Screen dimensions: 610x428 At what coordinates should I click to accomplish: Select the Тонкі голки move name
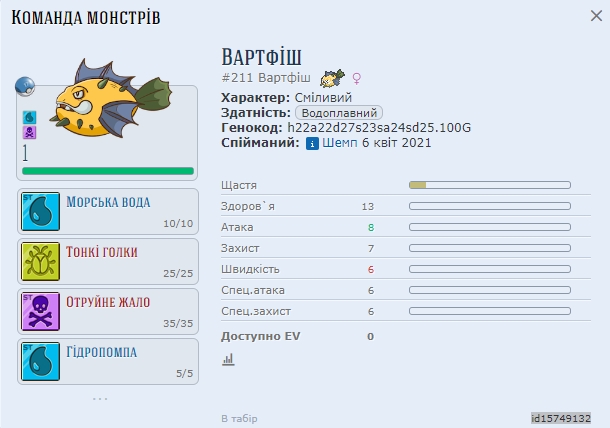[x=102, y=252]
